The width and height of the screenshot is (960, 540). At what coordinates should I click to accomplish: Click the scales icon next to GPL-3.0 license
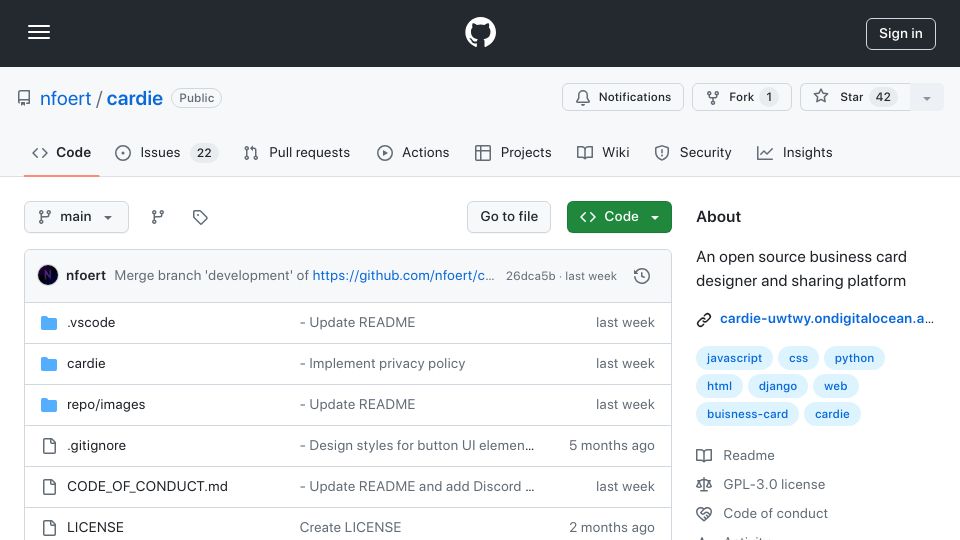point(704,484)
